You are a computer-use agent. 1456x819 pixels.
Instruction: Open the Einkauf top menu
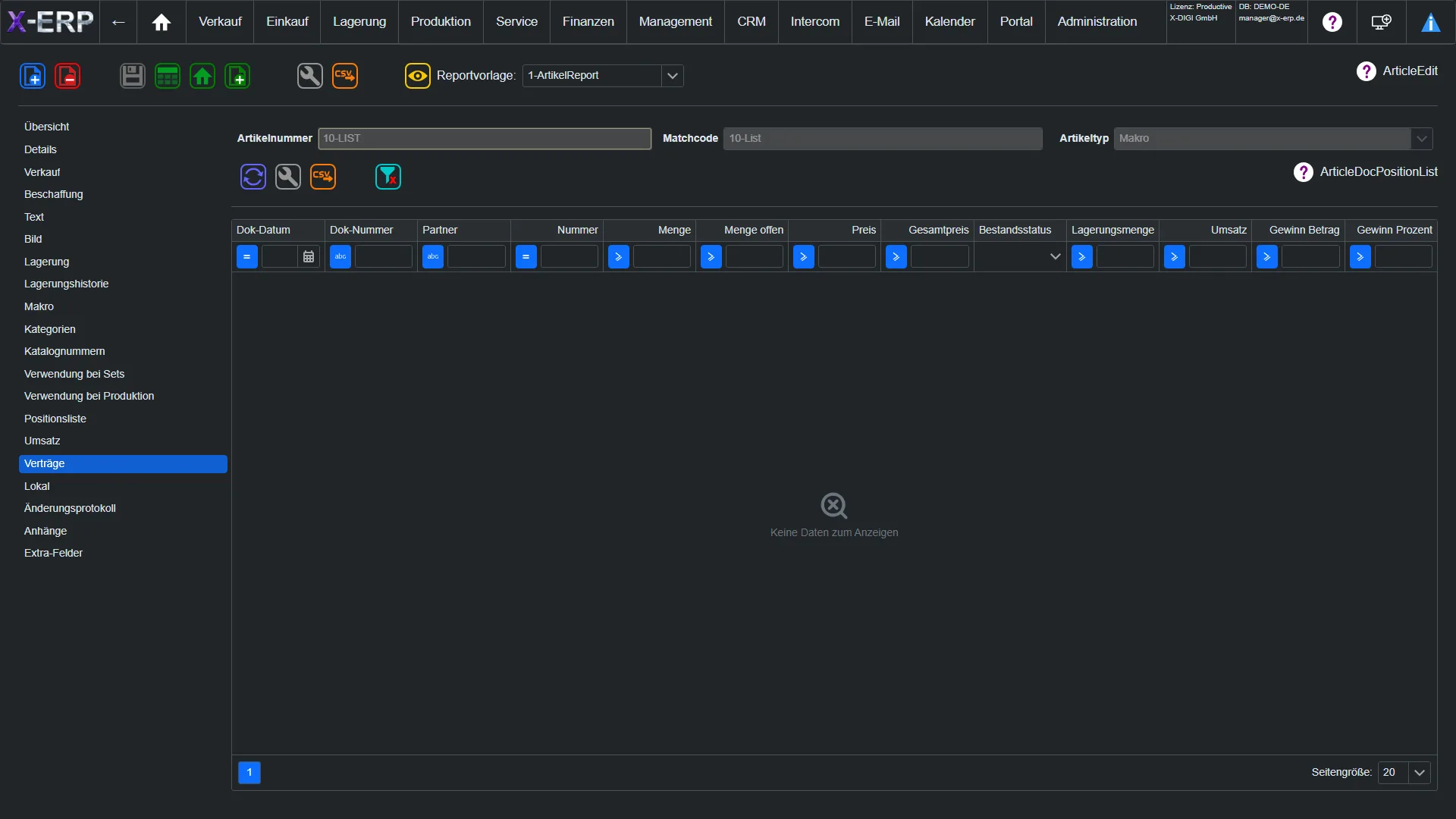point(287,22)
